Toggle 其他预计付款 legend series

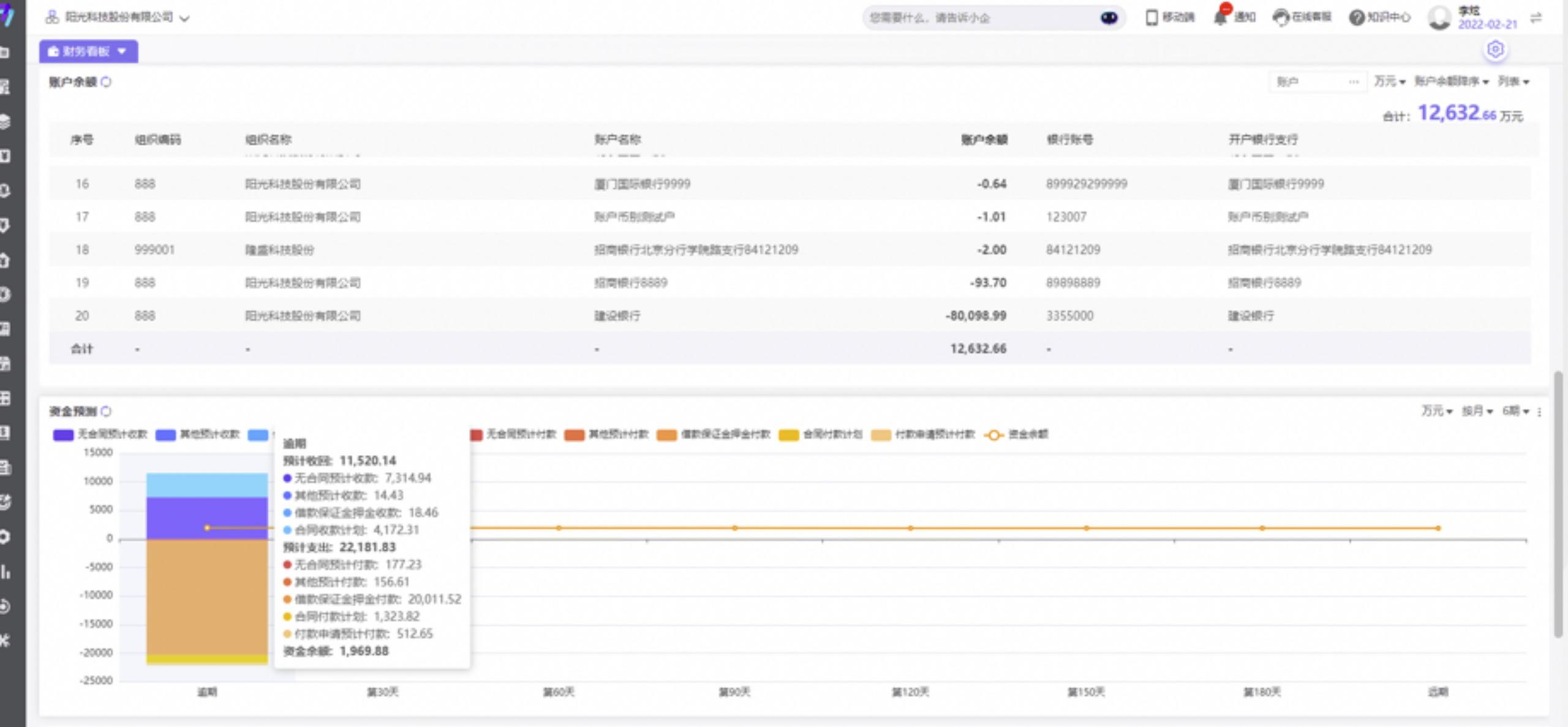tap(606, 434)
